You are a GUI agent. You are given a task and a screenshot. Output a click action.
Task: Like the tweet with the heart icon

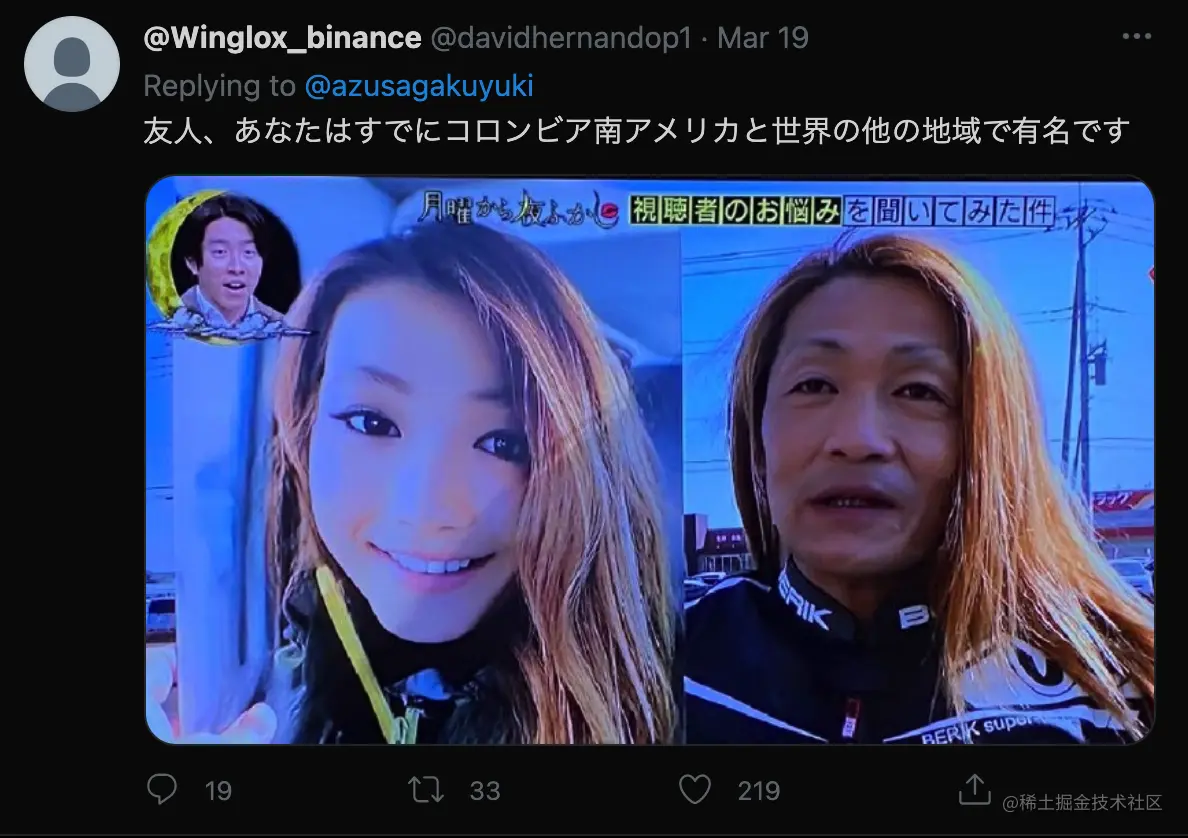tap(695, 790)
